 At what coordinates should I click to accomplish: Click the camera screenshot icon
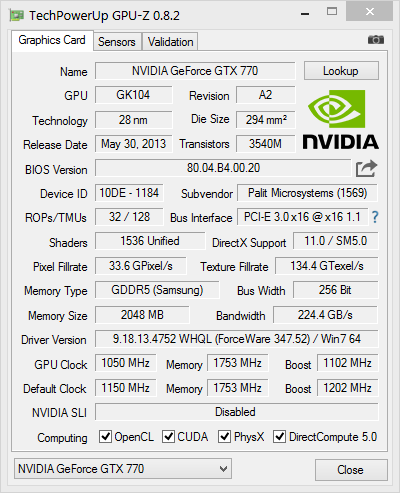click(376, 40)
